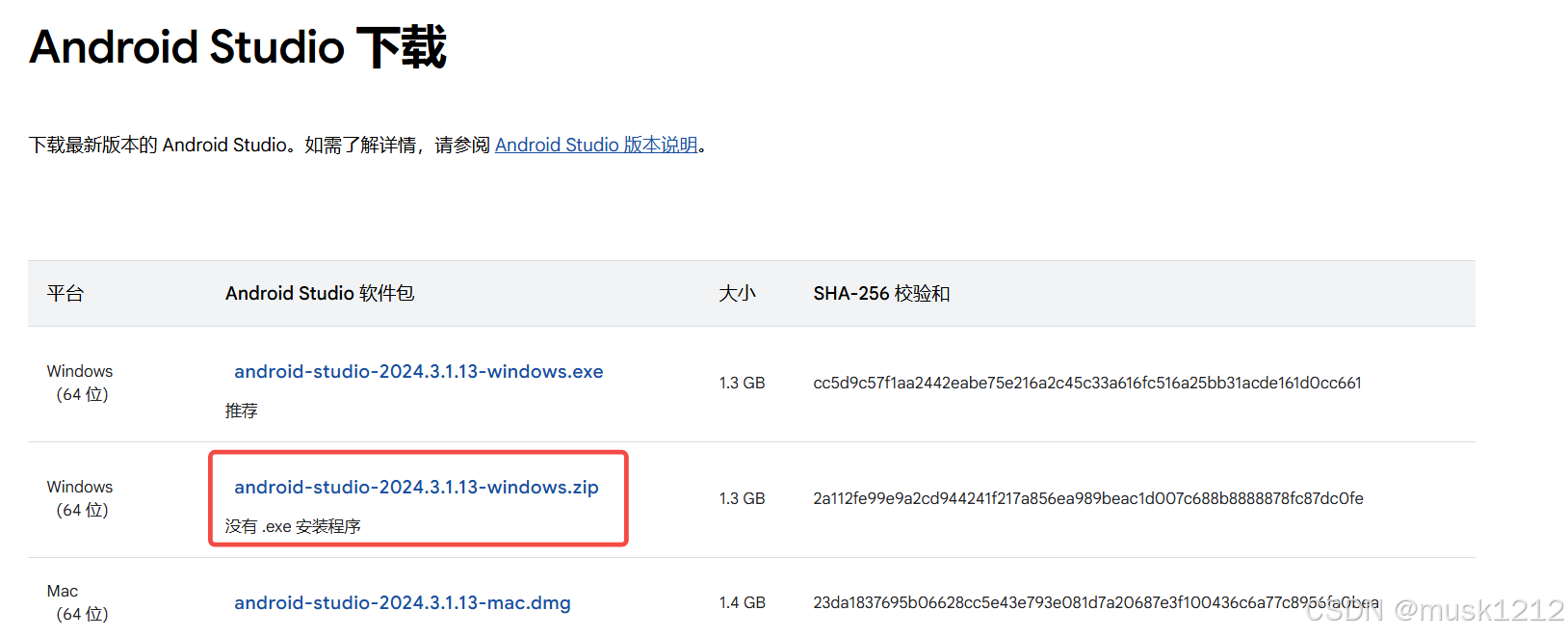Click the 1.4 GB size in the mac.dmg row

point(742,602)
